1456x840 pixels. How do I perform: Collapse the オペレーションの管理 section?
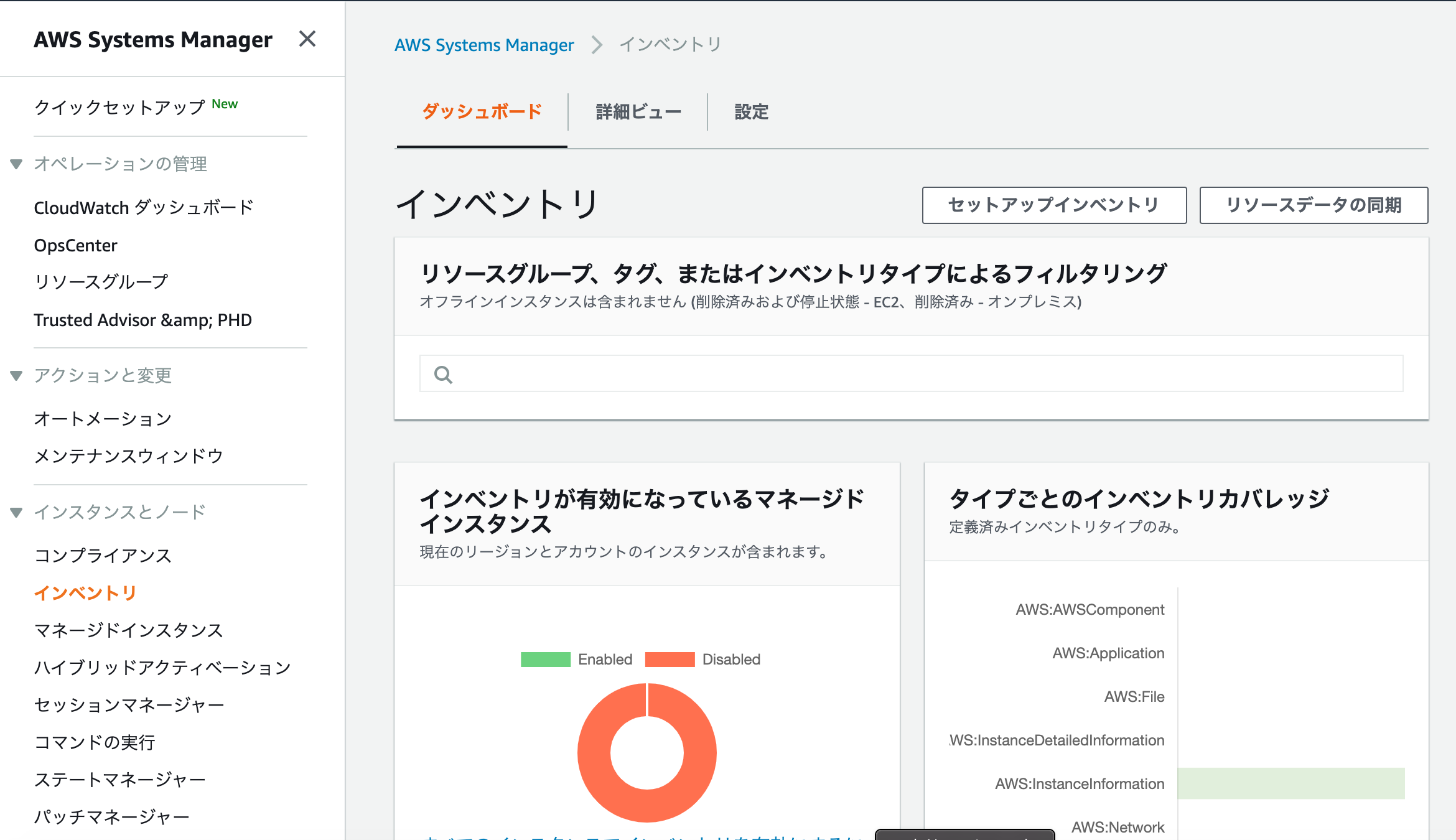tap(17, 164)
